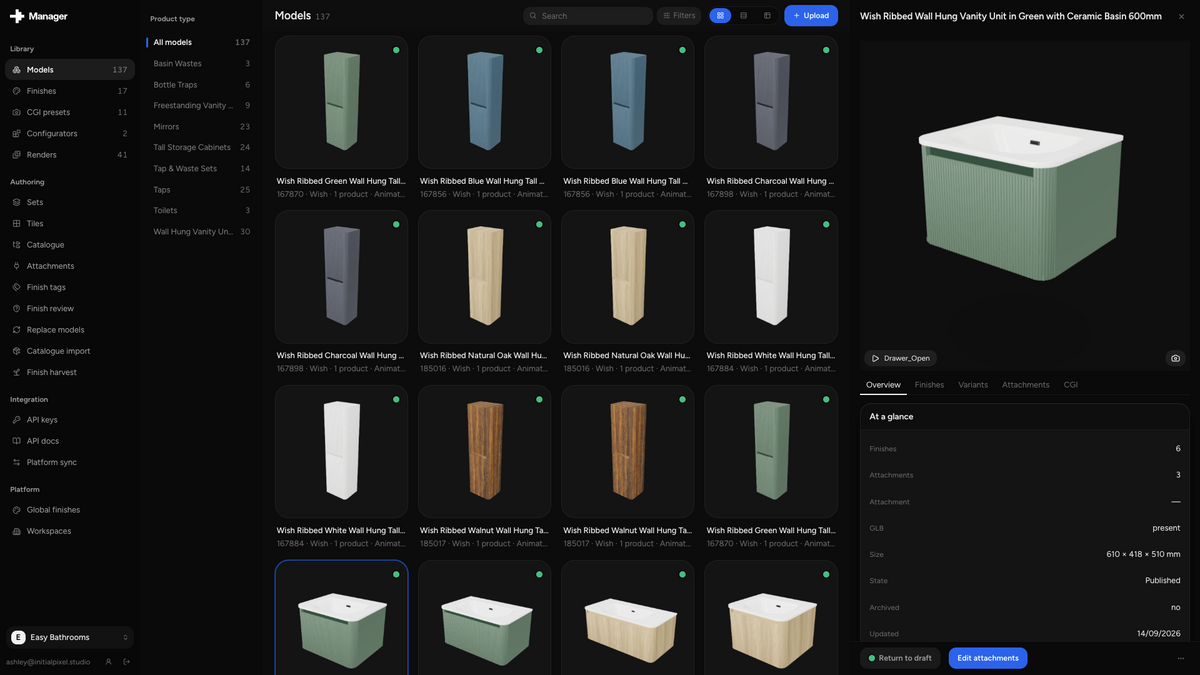Play the Drawer_Open animation
Screen dimensions: 1200x675
click(900, 358)
